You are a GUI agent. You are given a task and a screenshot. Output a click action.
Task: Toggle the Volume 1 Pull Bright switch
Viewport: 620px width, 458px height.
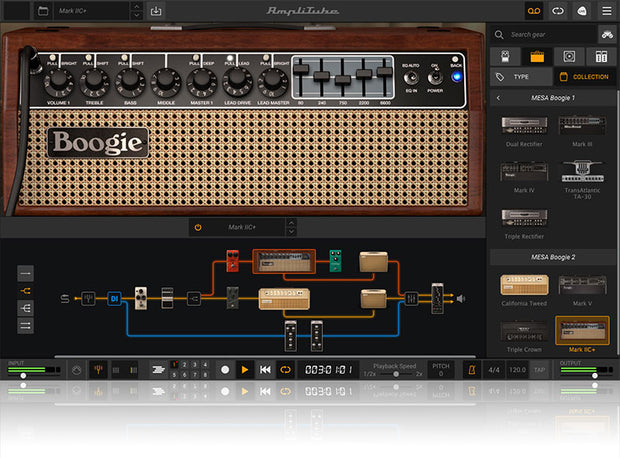(53, 58)
